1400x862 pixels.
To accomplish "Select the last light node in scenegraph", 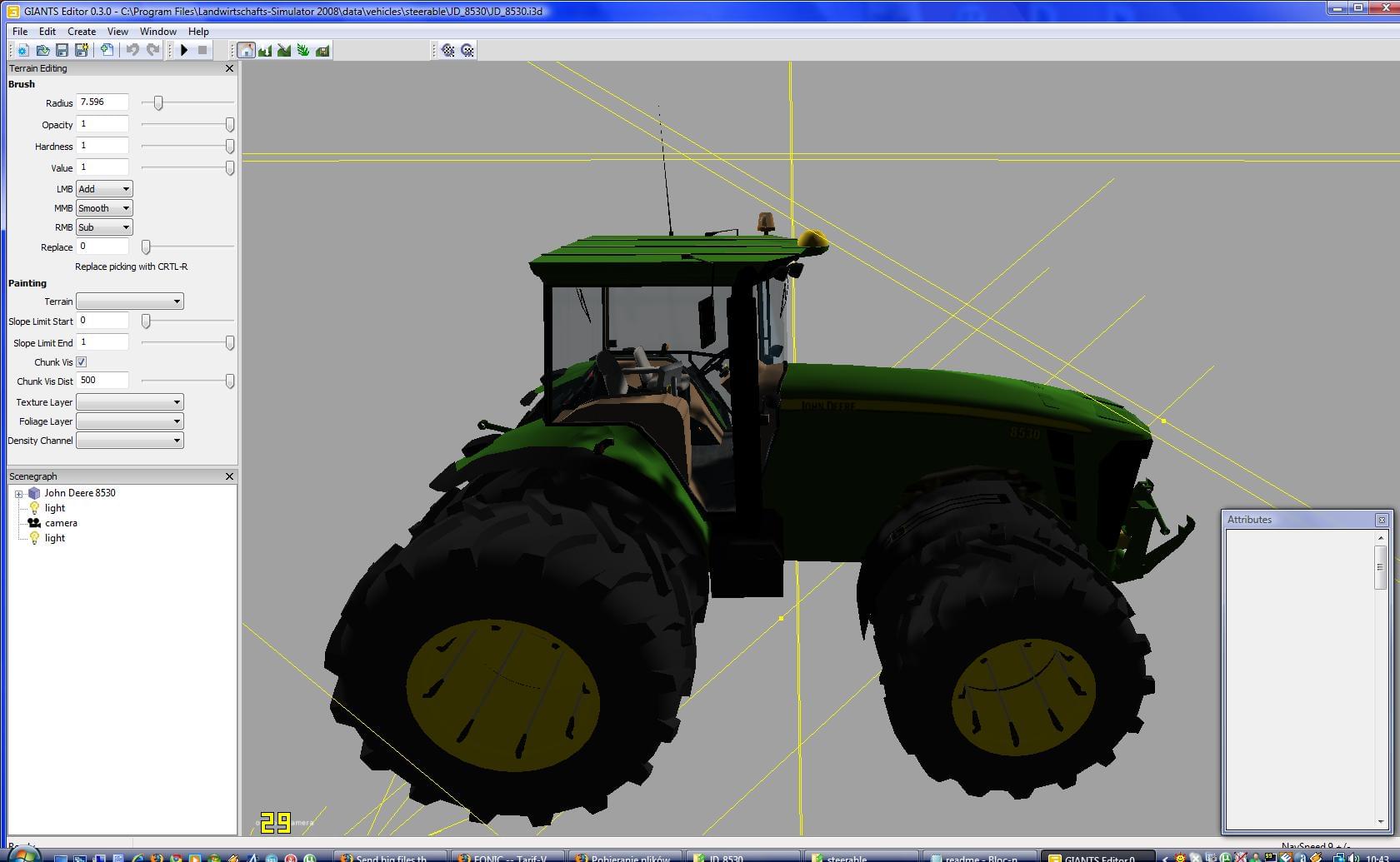I will (55, 538).
